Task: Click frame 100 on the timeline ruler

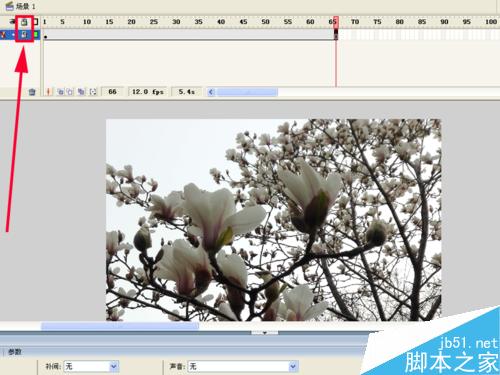Action: pyautogui.click(x=491, y=22)
